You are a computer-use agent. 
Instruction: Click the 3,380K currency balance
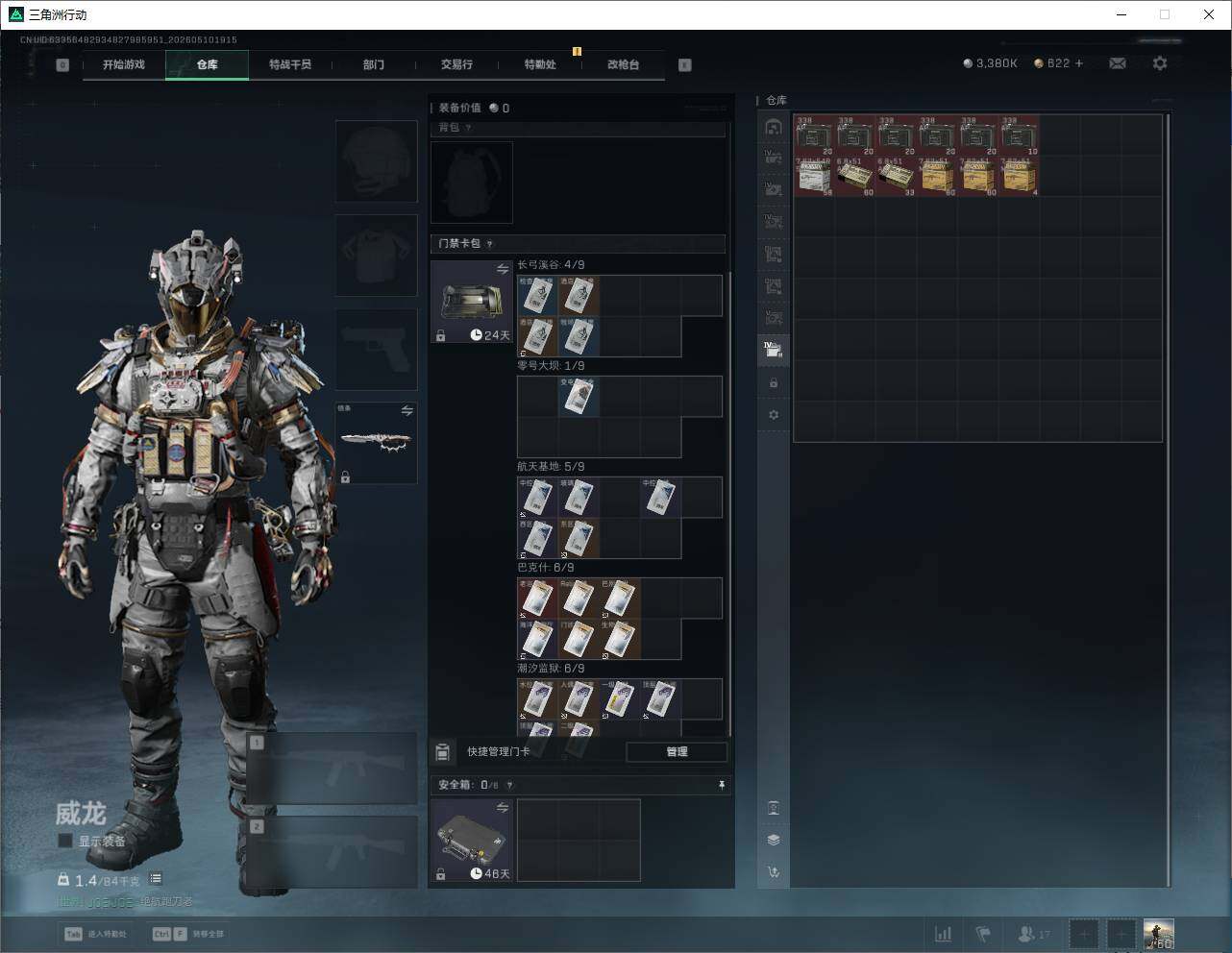(990, 63)
